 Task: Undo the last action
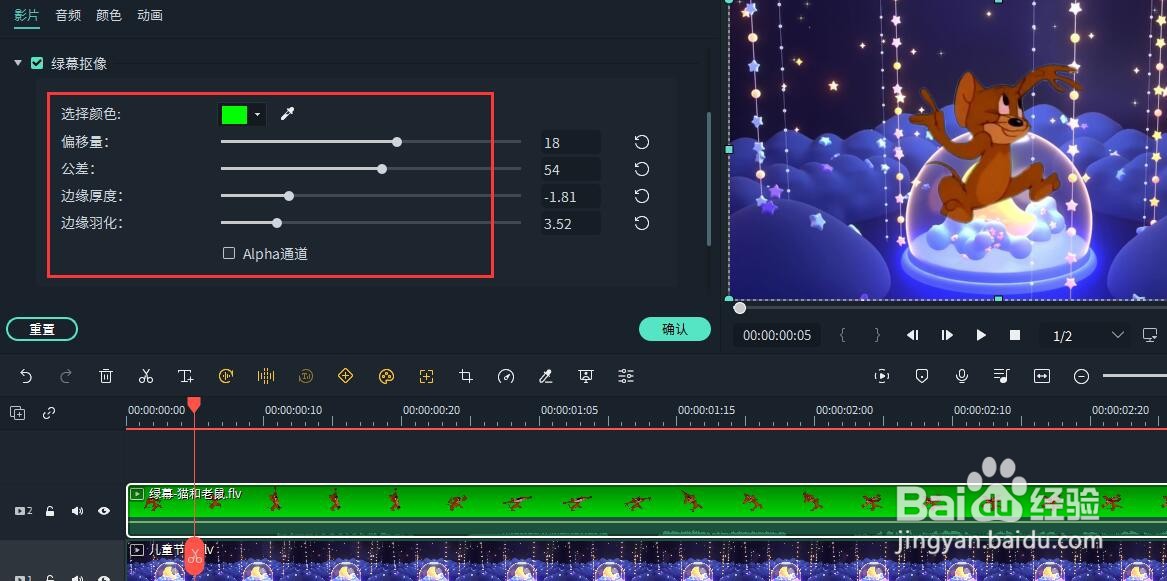pos(26,376)
